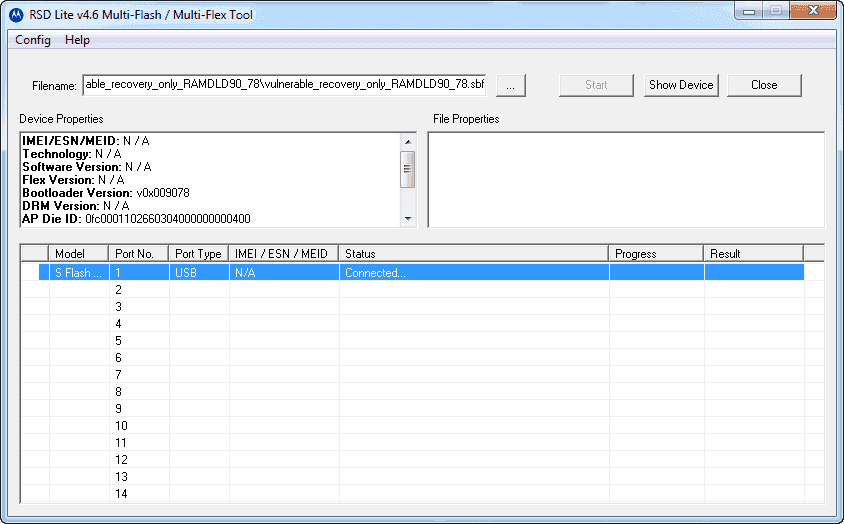
Task: Close the RSD Lite window with X
Action: click(x=813, y=11)
